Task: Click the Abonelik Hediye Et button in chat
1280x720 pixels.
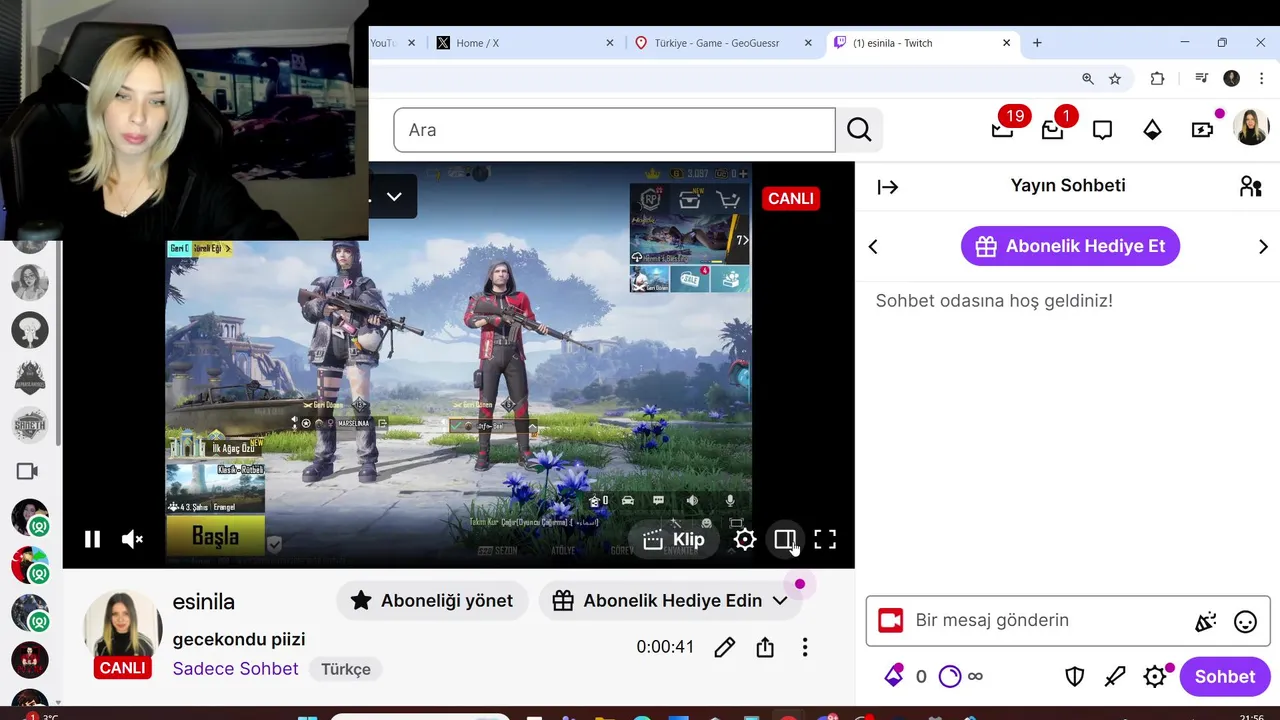Action: (x=1070, y=246)
